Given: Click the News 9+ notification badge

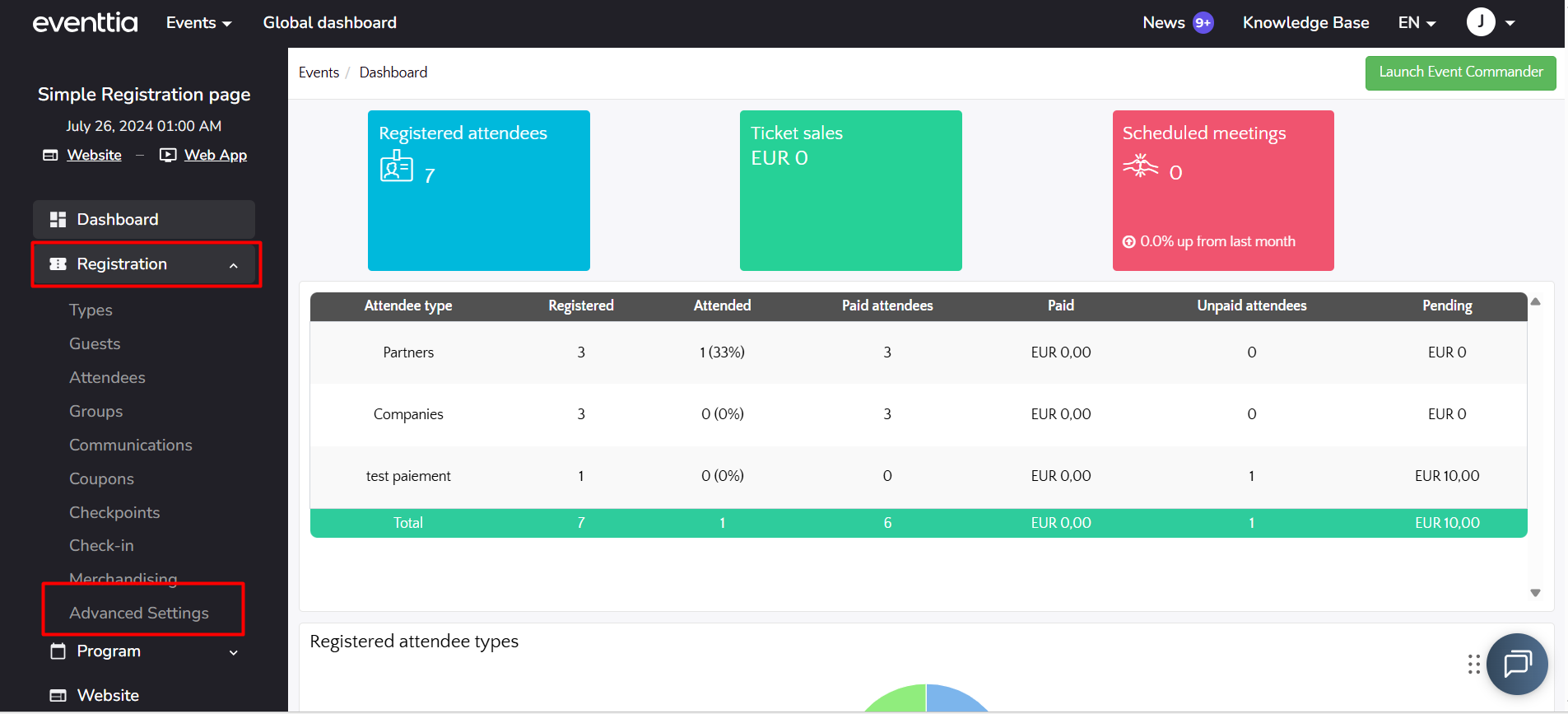Looking at the screenshot, I should point(1203,23).
